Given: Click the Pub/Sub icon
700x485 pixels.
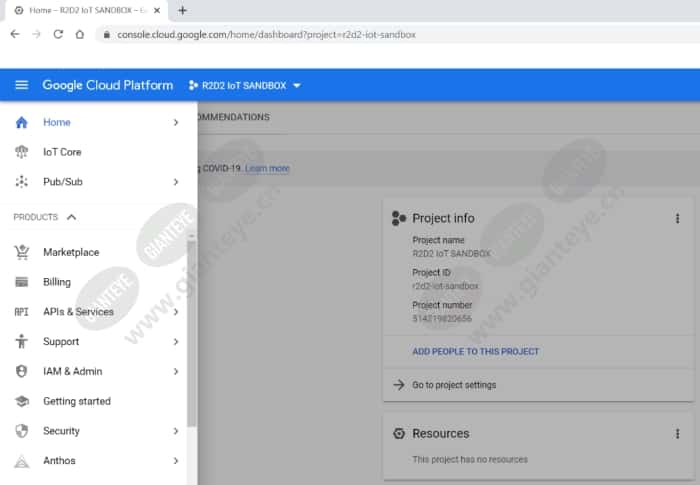Looking at the screenshot, I should coord(21,182).
